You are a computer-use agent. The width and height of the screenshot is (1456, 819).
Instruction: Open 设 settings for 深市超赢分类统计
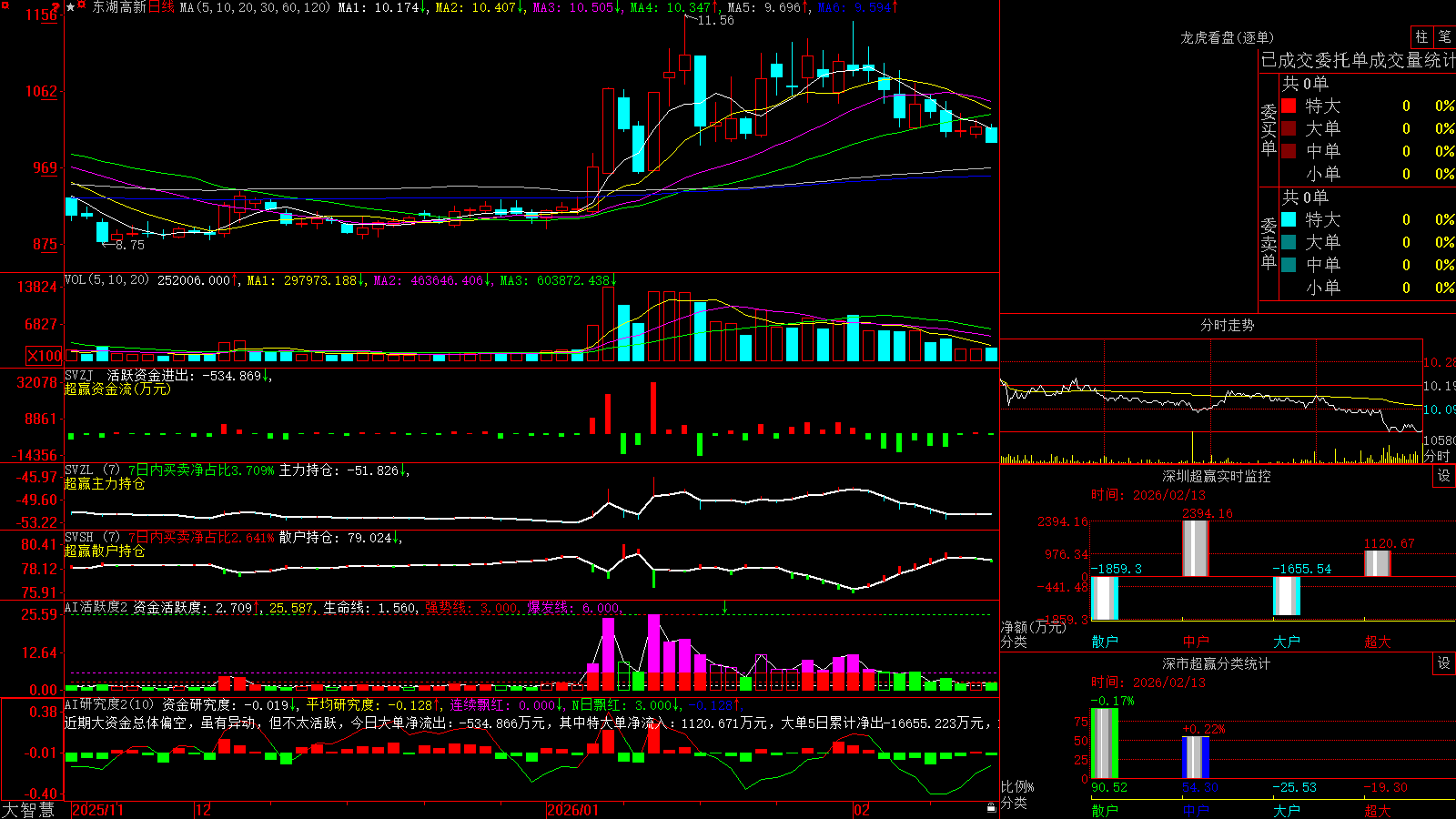click(1444, 663)
